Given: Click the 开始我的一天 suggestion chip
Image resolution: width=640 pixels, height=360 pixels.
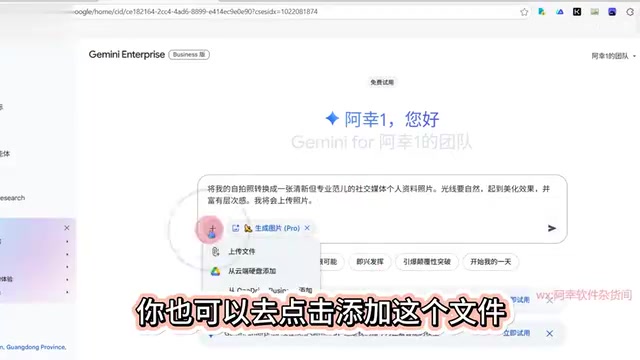Looking at the screenshot, I should [491, 262].
